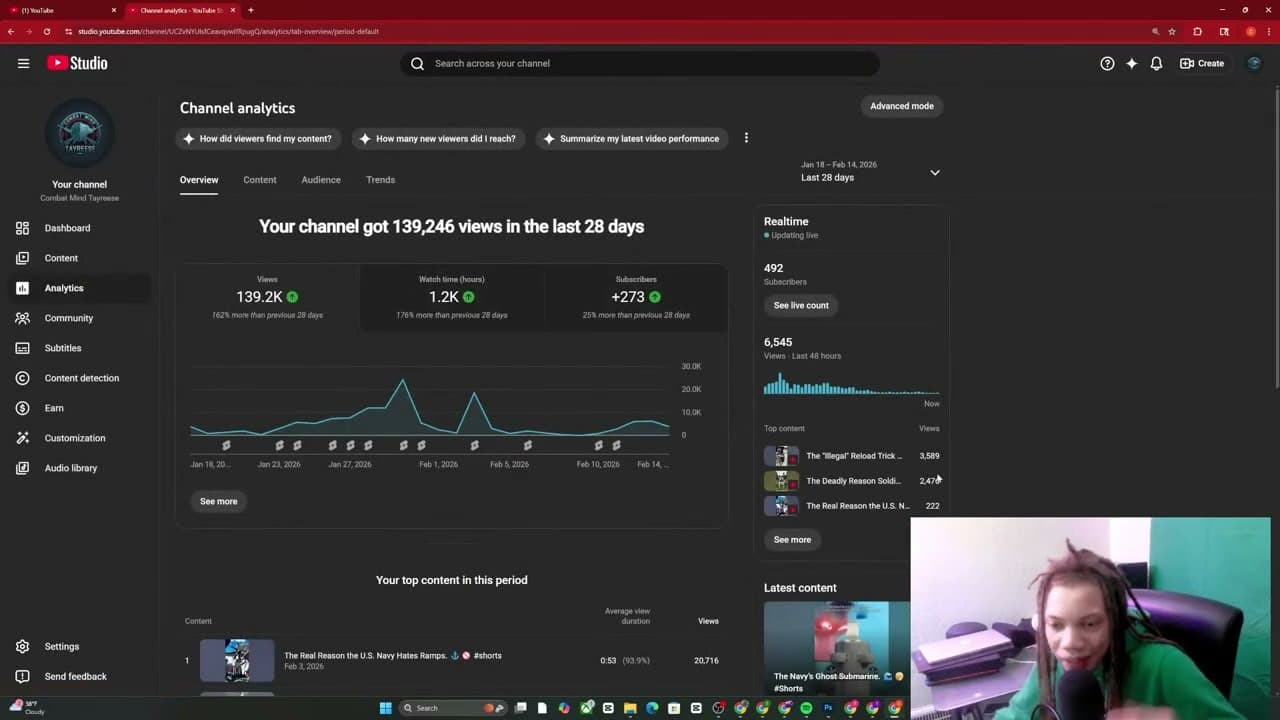Bookmark this page with the star icon
1280x720 pixels.
point(1172,31)
